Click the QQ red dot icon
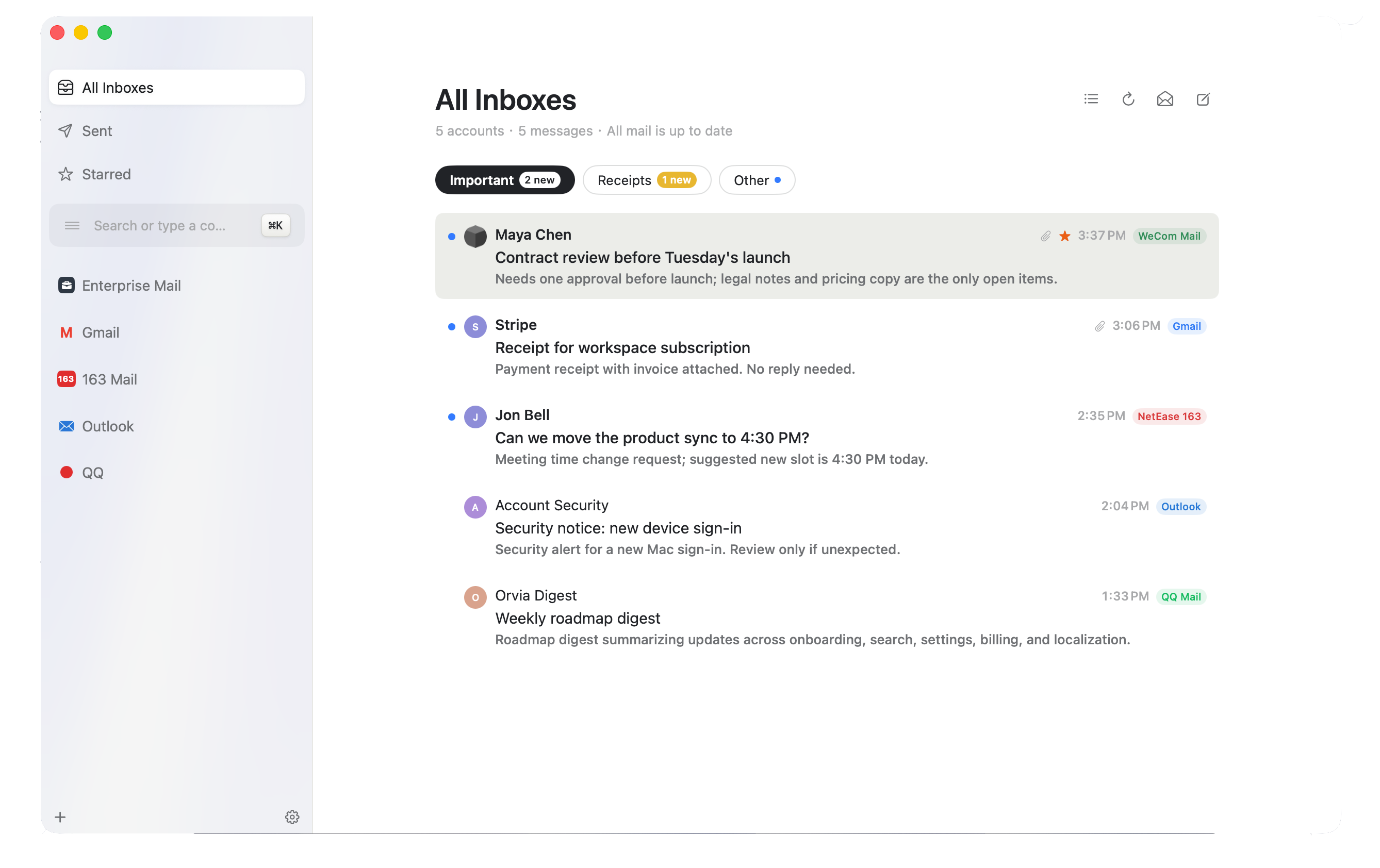 [x=67, y=472]
